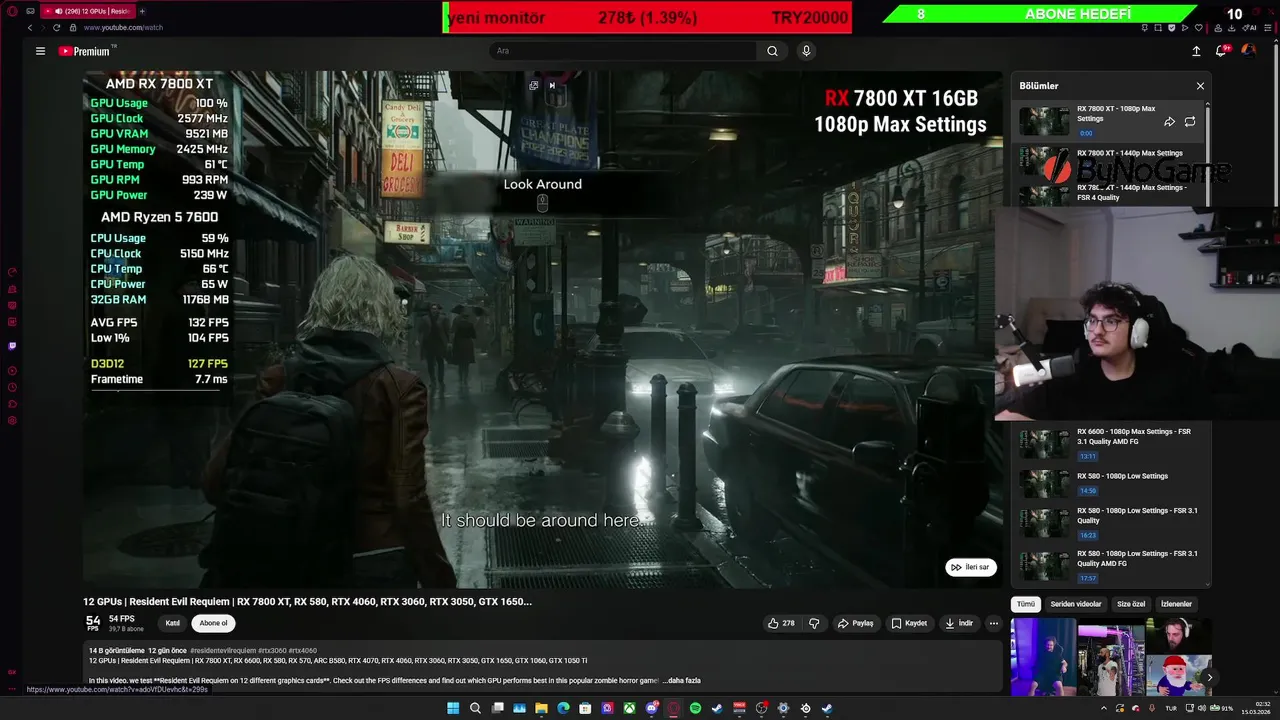Screen dimensions: 1280x720
Task: Reload the page with the refresh icon
Action: click(x=56, y=28)
